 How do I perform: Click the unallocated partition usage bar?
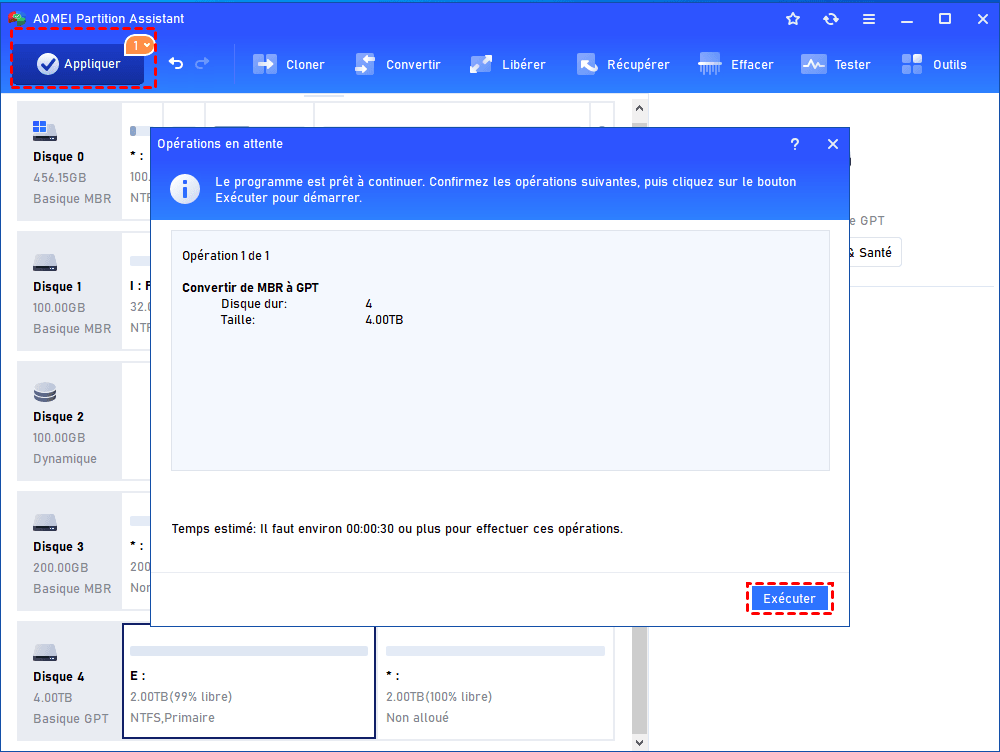[x=496, y=651]
